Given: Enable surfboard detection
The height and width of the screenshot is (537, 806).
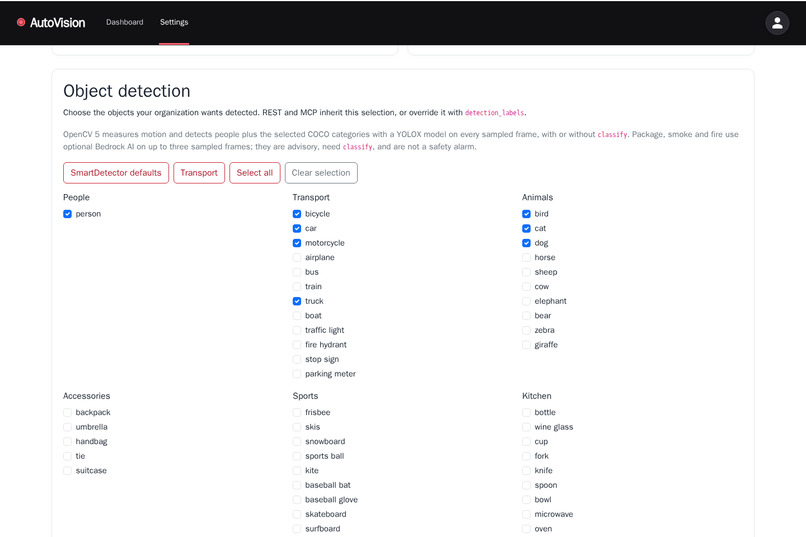Looking at the screenshot, I should click(x=297, y=529).
